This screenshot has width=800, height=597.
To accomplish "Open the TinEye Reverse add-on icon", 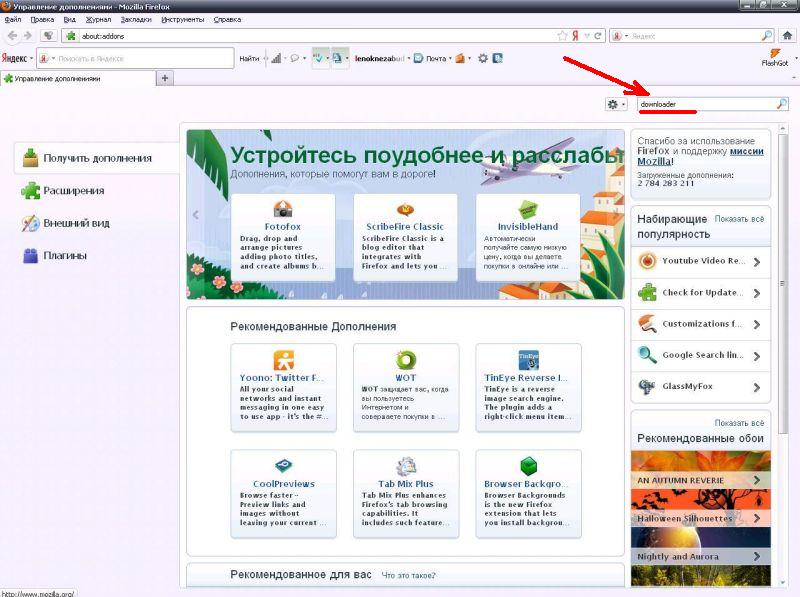I will [528, 360].
